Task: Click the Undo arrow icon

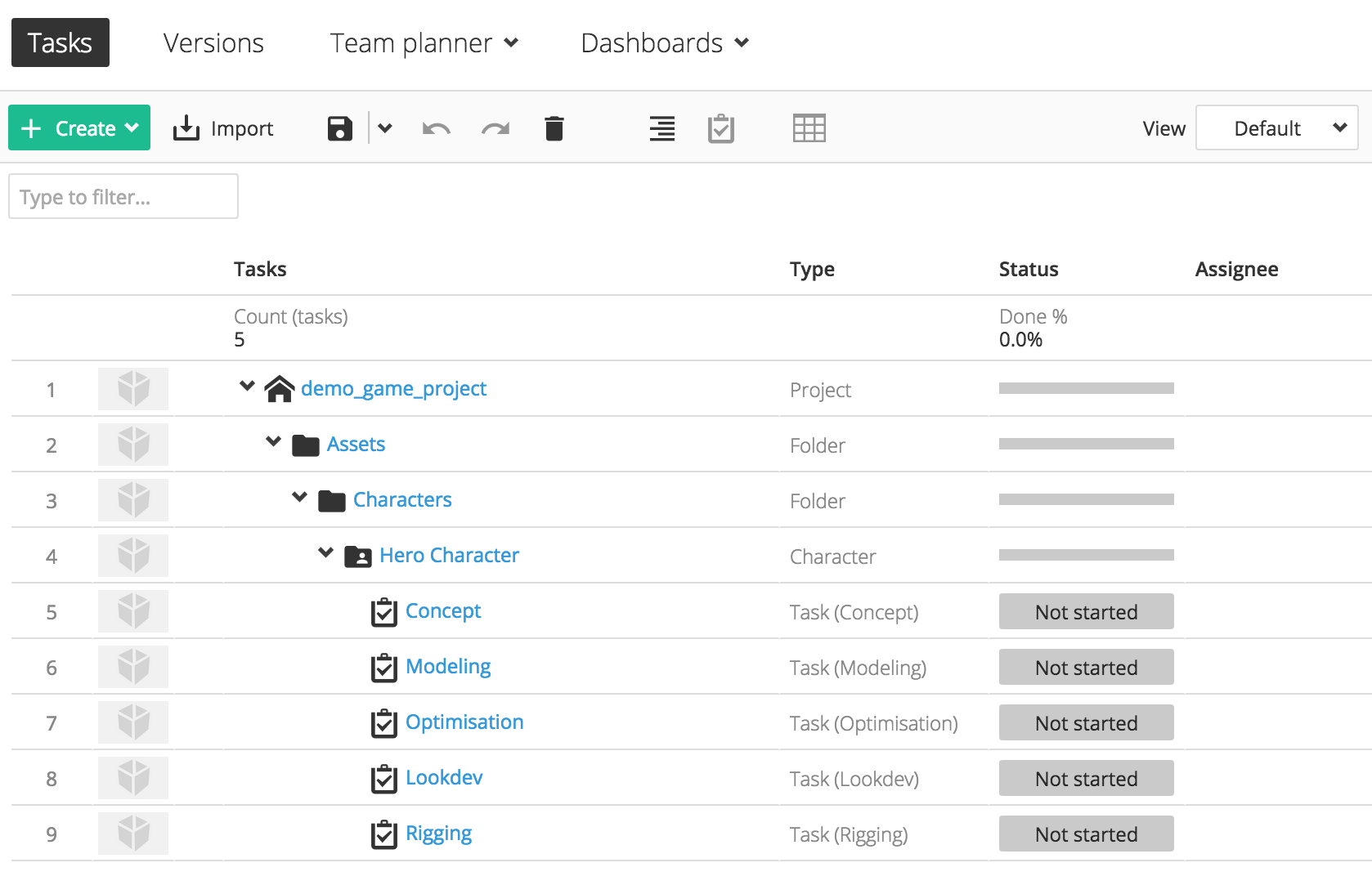Action: coord(436,128)
